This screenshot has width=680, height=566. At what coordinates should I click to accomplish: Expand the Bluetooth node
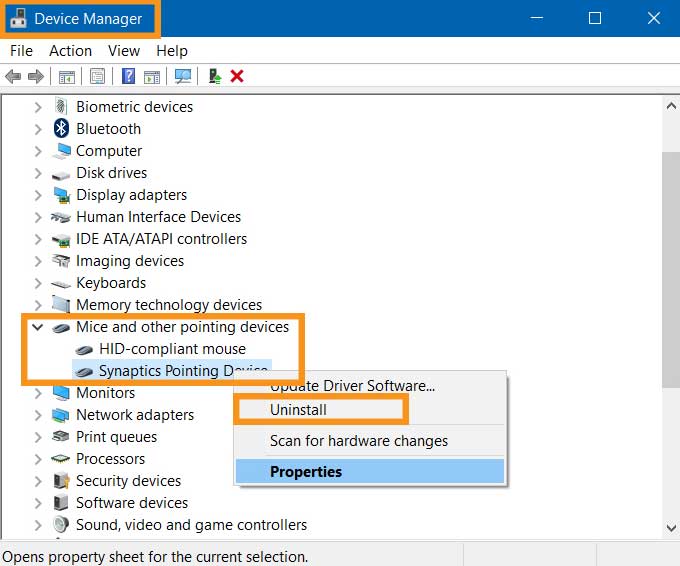point(38,129)
